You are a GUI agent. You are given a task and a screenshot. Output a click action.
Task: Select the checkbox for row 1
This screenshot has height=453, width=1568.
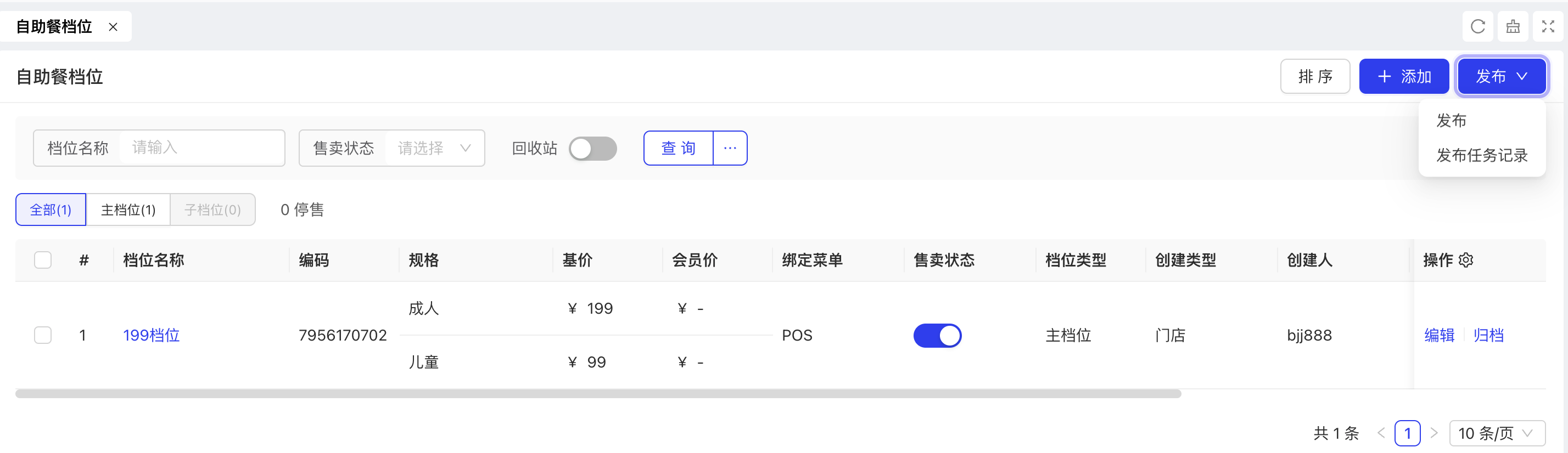click(x=43, y=336)
